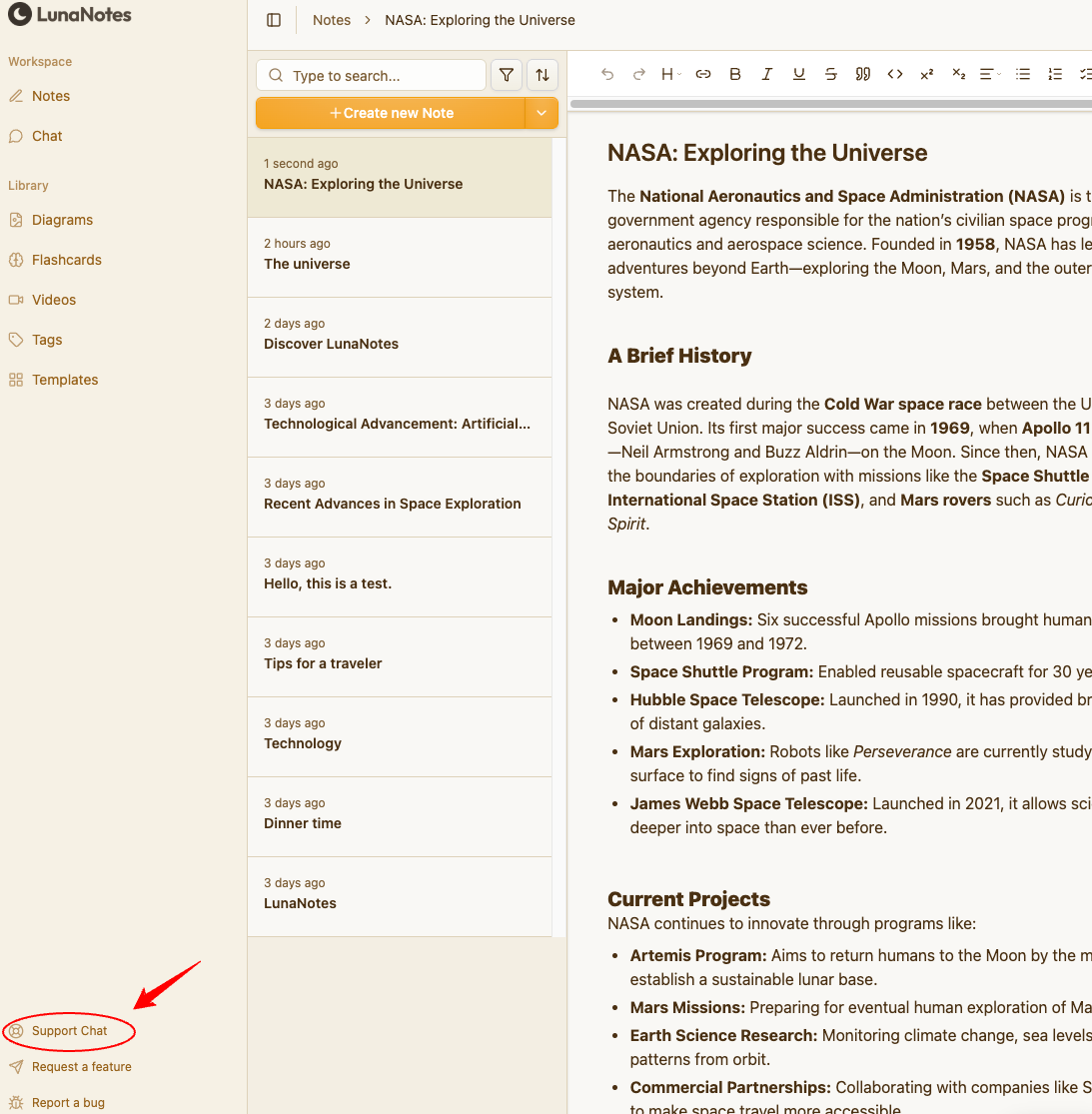The height and width of the screenshot is (1114, 1092).
Task: Open the heading level dropdown
Action: coord(670,74)
